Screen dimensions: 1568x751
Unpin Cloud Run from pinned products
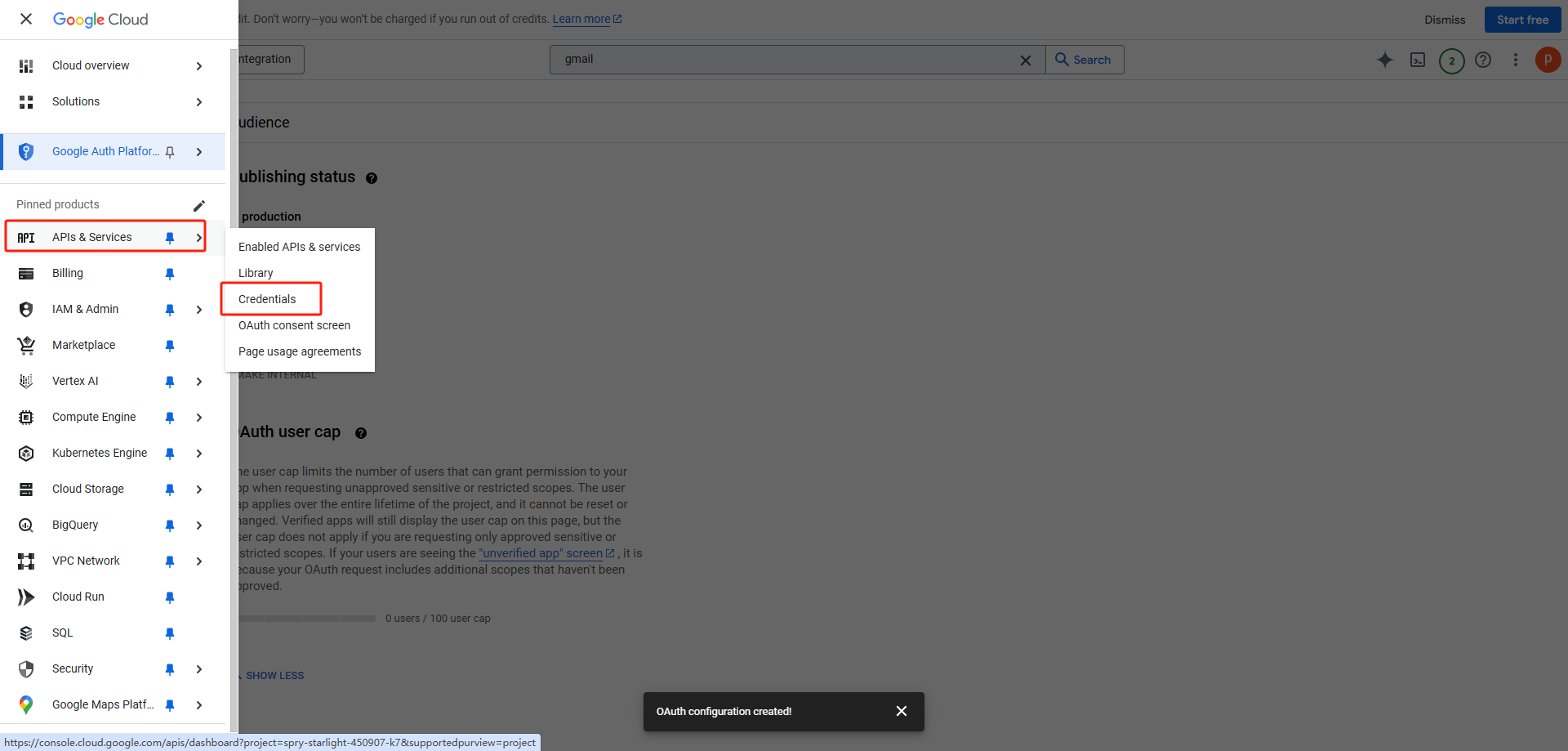(x=170, y=597)
